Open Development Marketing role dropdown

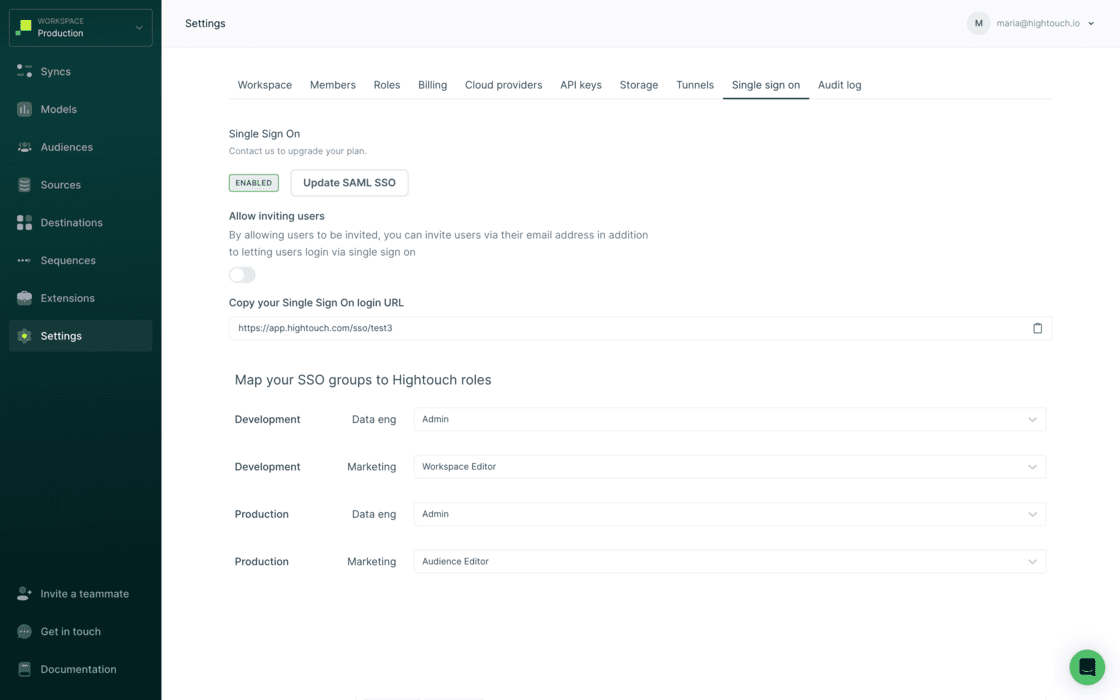(x=729, y=467)
